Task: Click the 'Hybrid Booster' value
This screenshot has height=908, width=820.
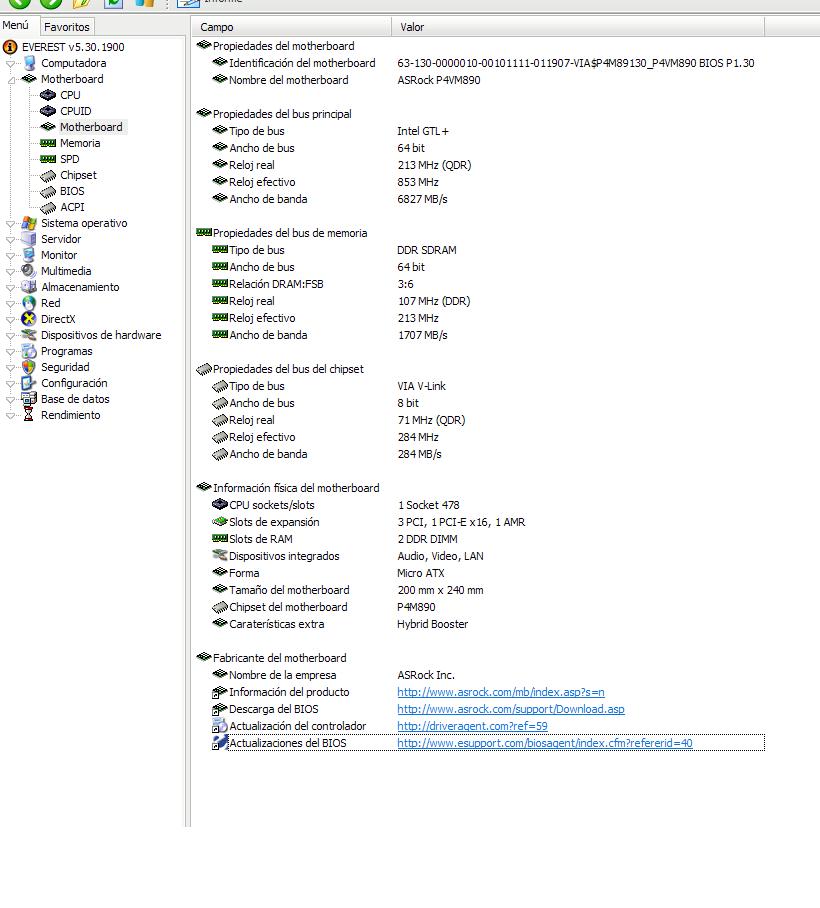Action: [x=433, y=624]
